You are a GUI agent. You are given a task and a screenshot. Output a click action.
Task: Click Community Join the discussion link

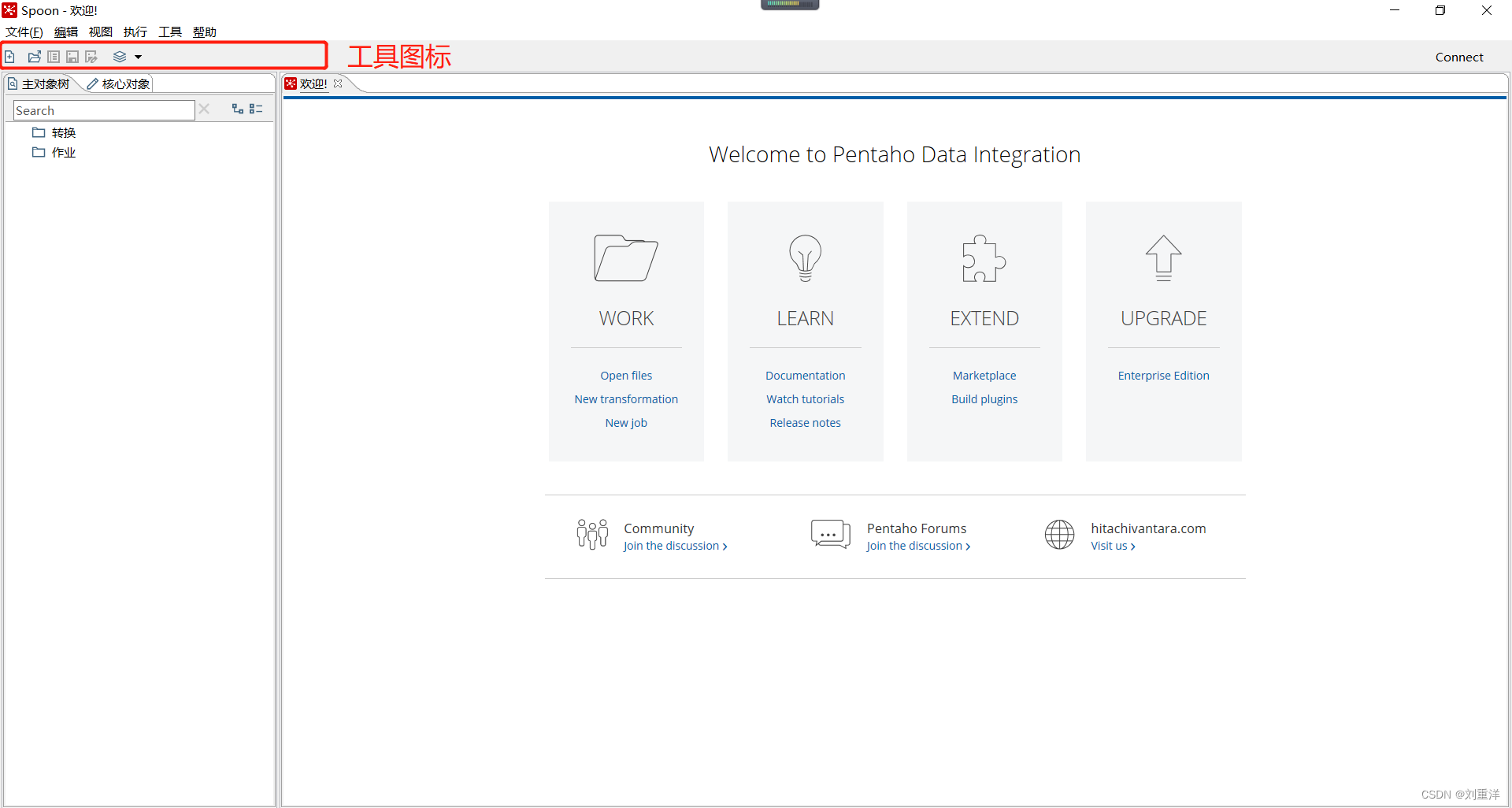(675, 546)
